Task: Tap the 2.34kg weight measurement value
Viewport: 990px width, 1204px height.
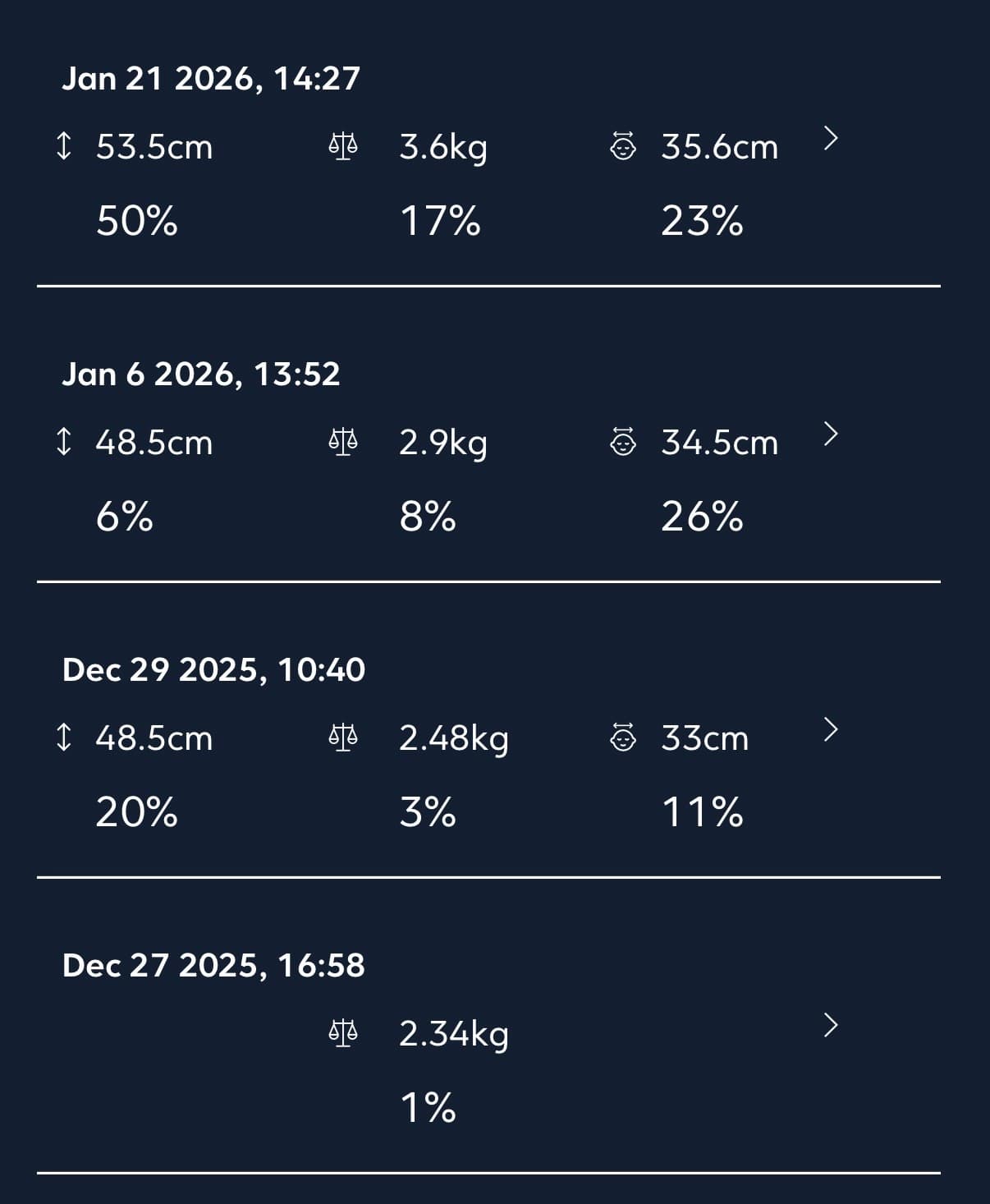Action: 454,1033
